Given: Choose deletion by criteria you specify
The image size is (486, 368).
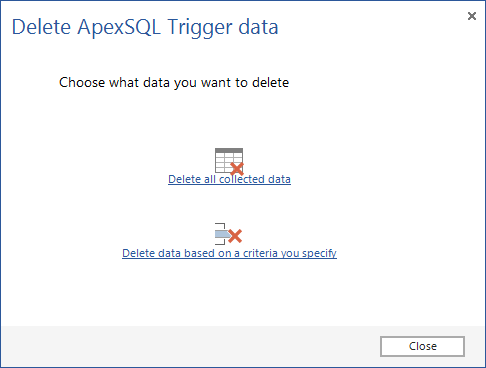Looking at the screenshot, I should (x=229, y=253).
